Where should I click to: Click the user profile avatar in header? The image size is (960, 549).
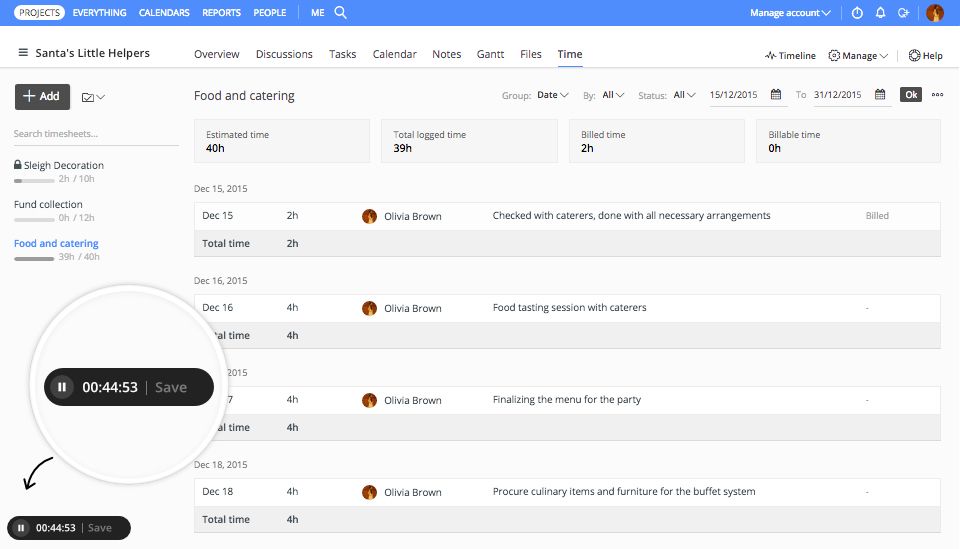(x=935, y=13)
